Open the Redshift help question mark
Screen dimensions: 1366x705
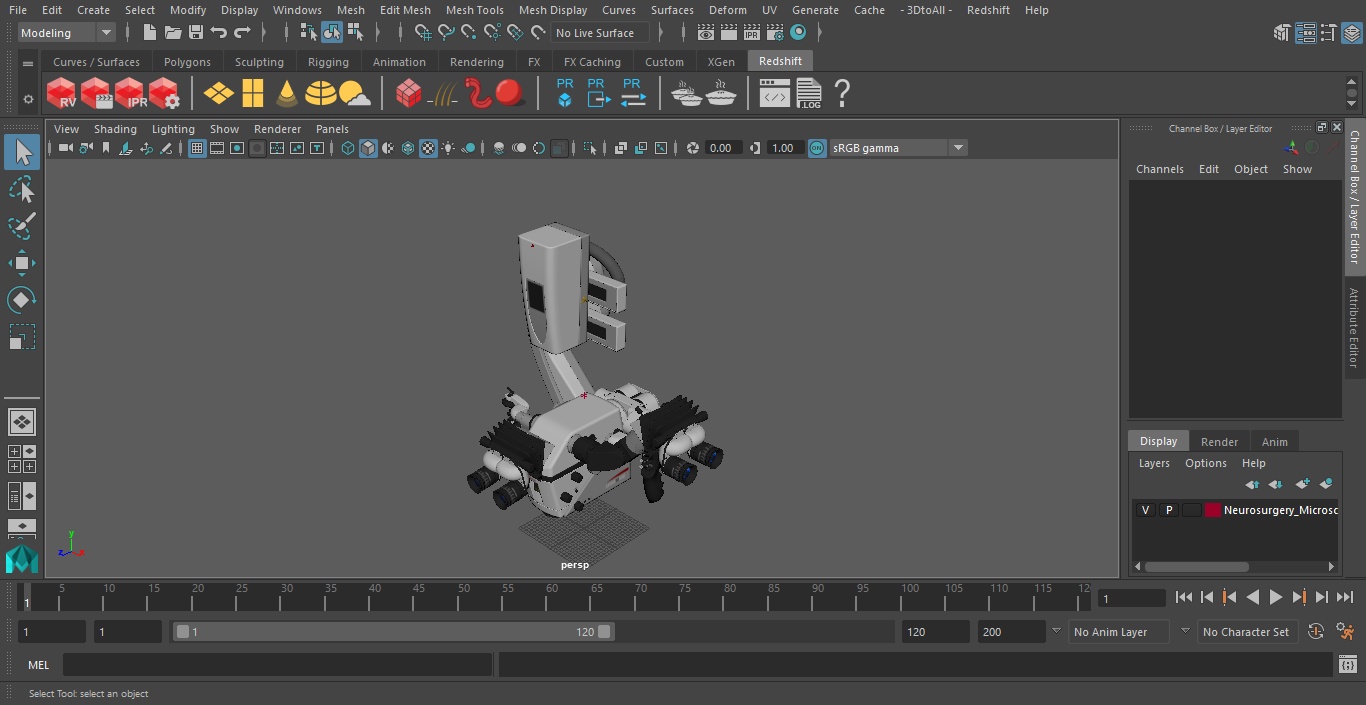pyautogui.click(x=842, y=94)
